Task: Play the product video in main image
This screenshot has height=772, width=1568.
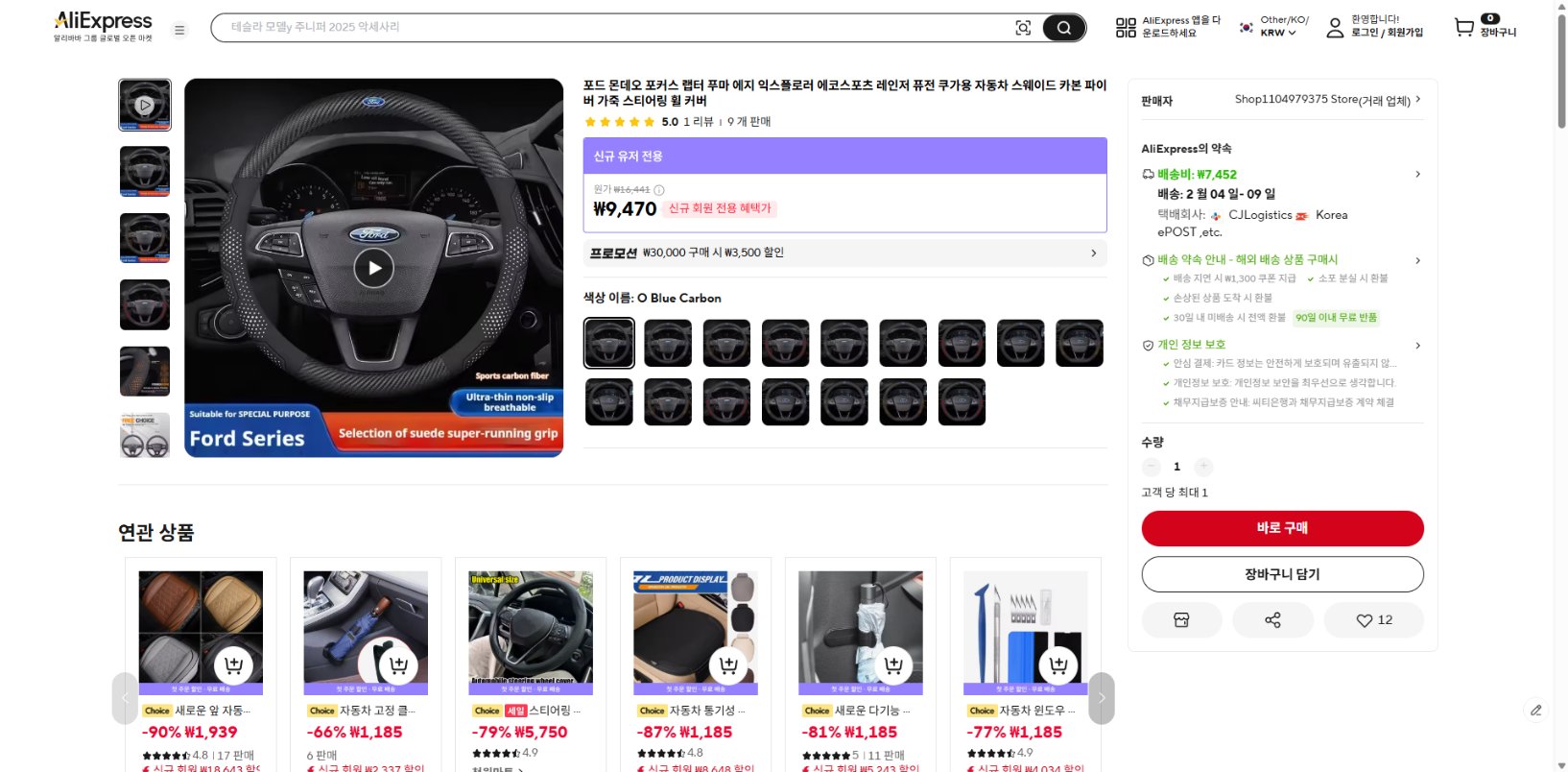Action: [374, 268]
